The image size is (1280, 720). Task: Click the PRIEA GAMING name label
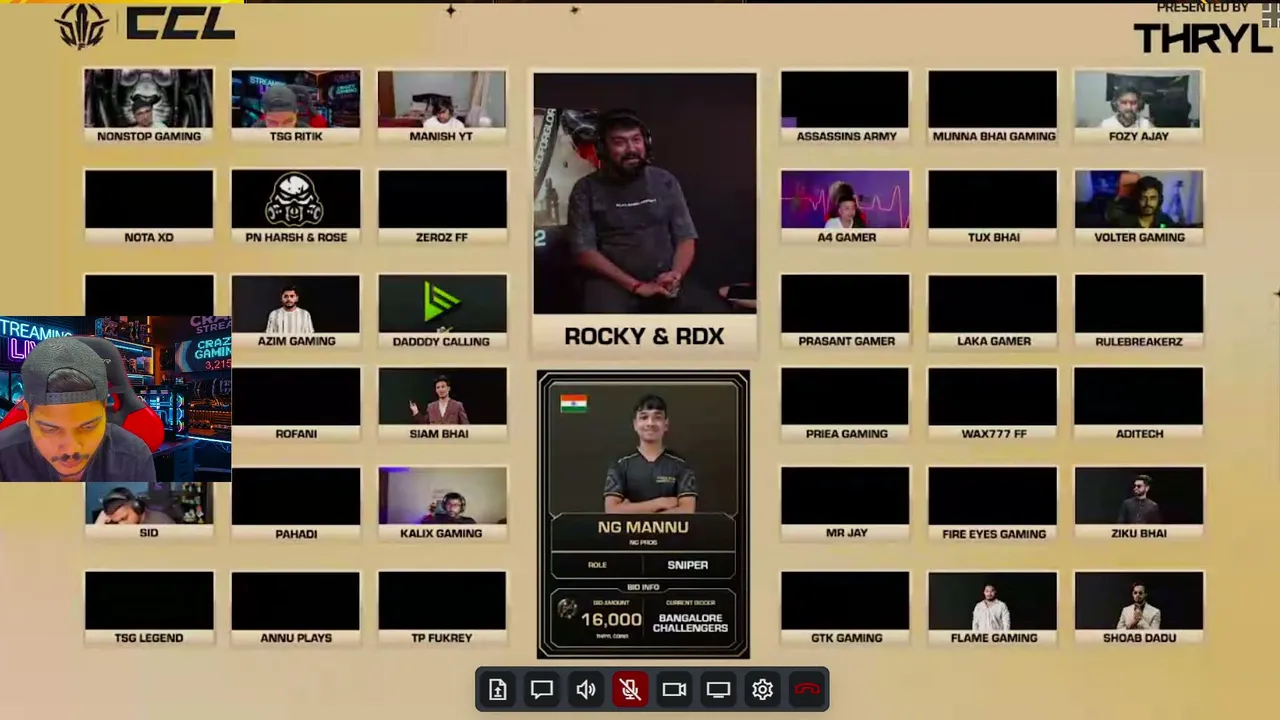(846, 433)
